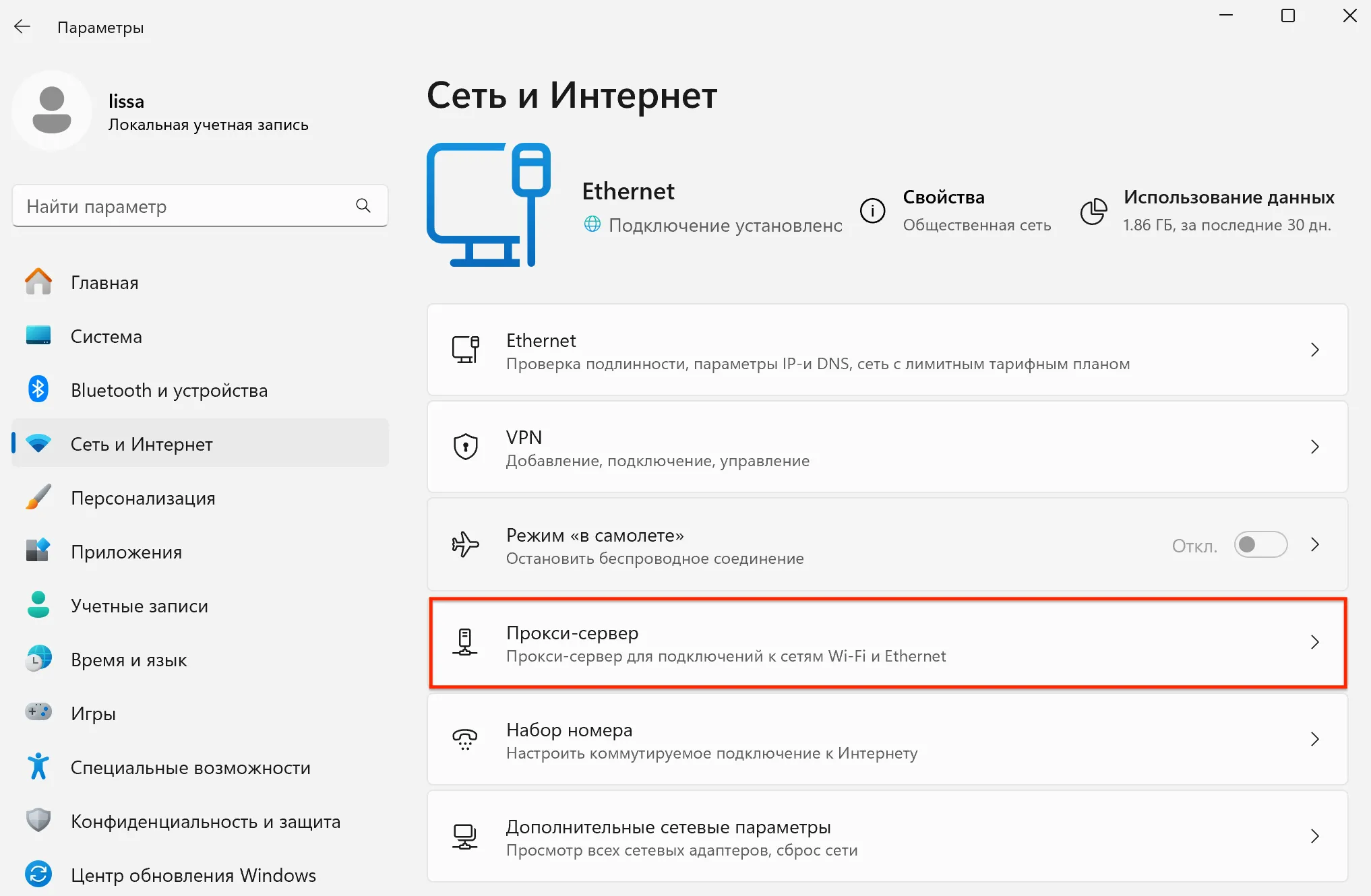Click the Сеть и Интернет page heading

[x=572, y=95]
